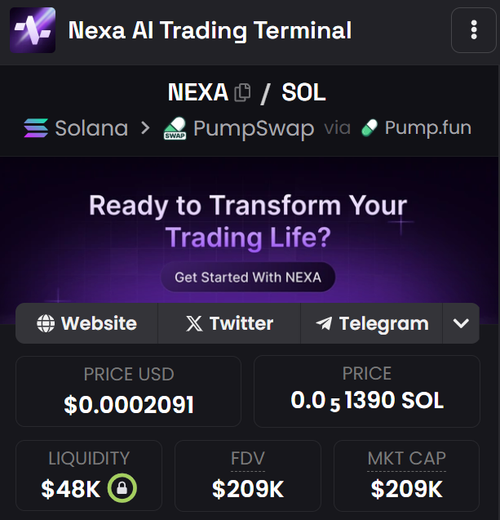Open the Pump.fun link

pos(416,128)
